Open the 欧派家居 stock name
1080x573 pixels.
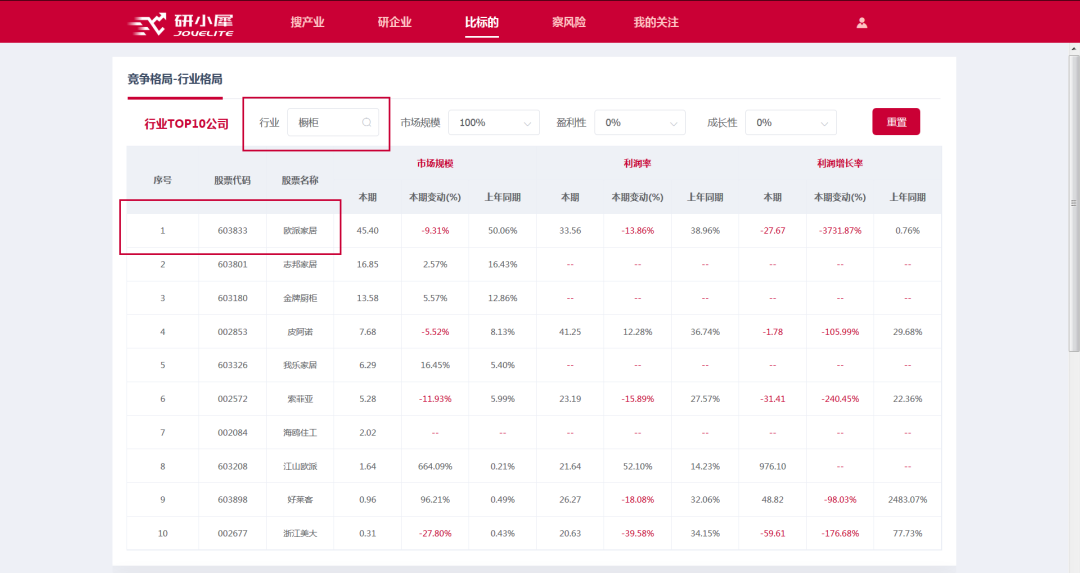[x=300, y=231]
